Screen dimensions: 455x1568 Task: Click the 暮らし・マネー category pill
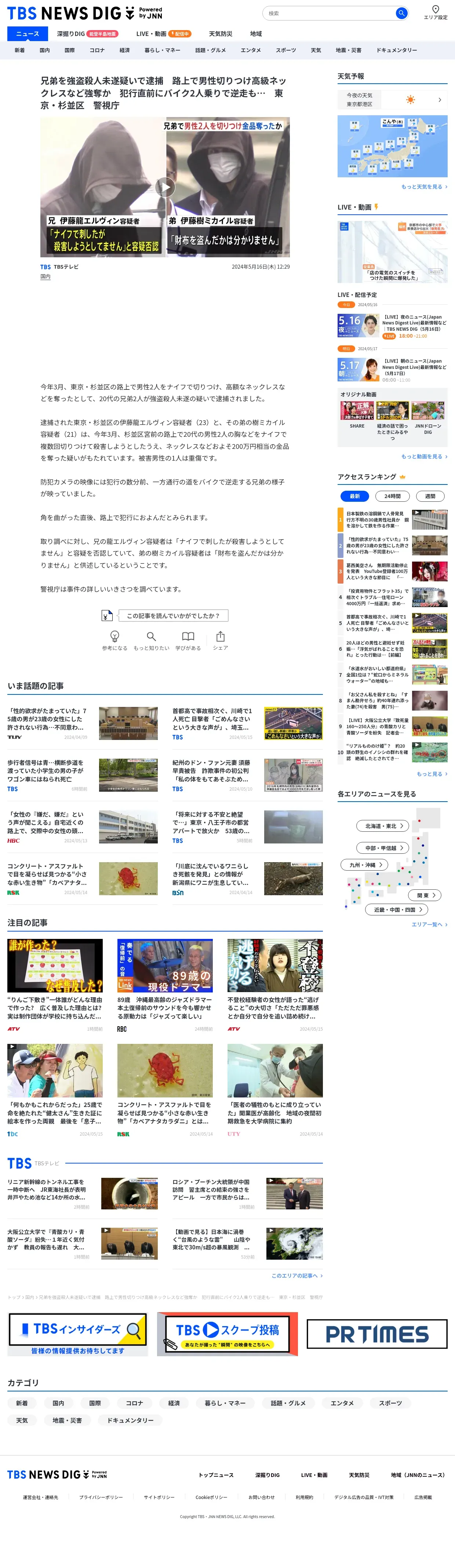point(225,1402)
